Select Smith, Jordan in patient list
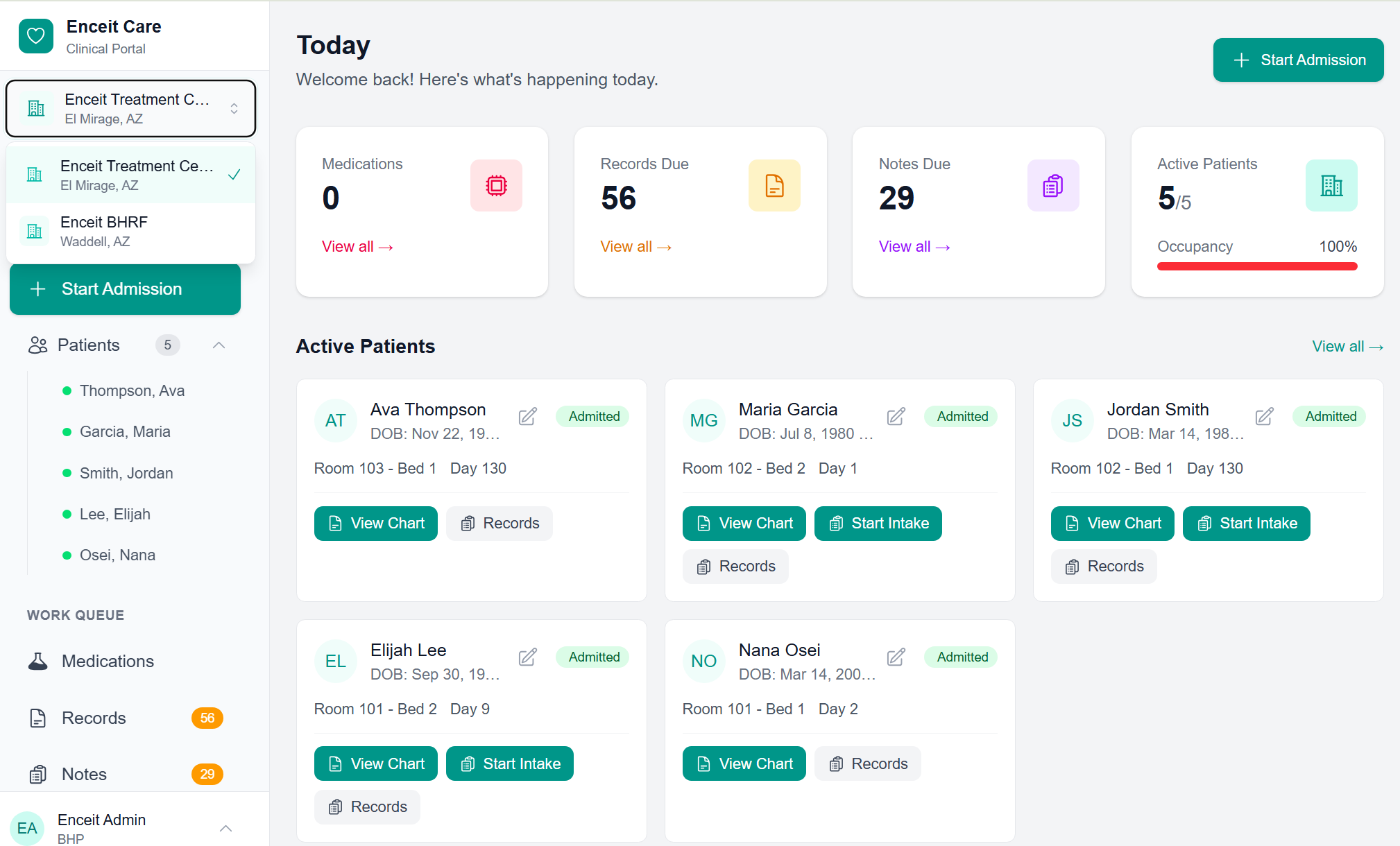This screenshot has width=1400, height=846. click(x=126, y=473)
